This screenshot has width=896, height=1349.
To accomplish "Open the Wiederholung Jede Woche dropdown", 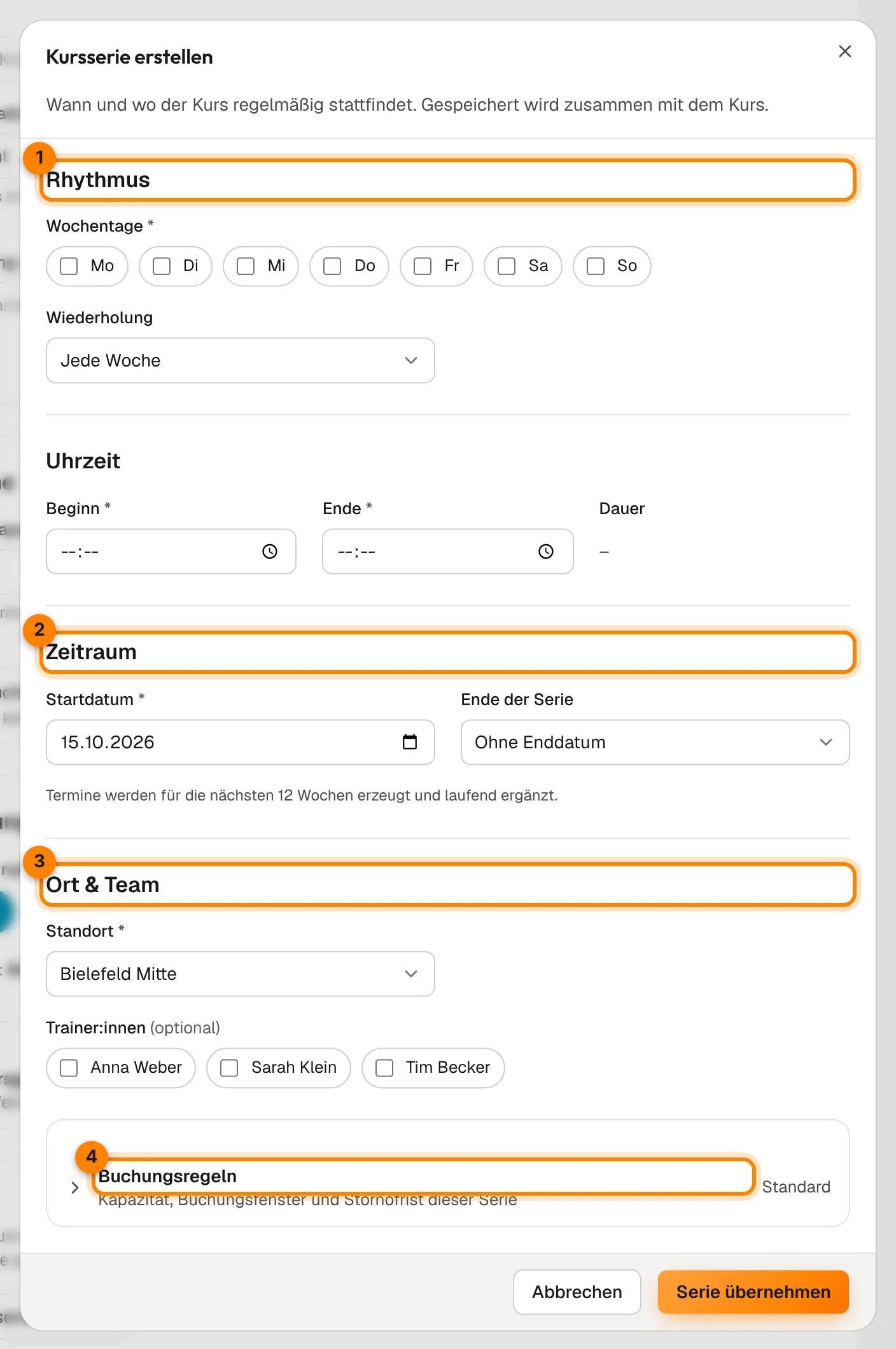I will [x=241, y=361].
